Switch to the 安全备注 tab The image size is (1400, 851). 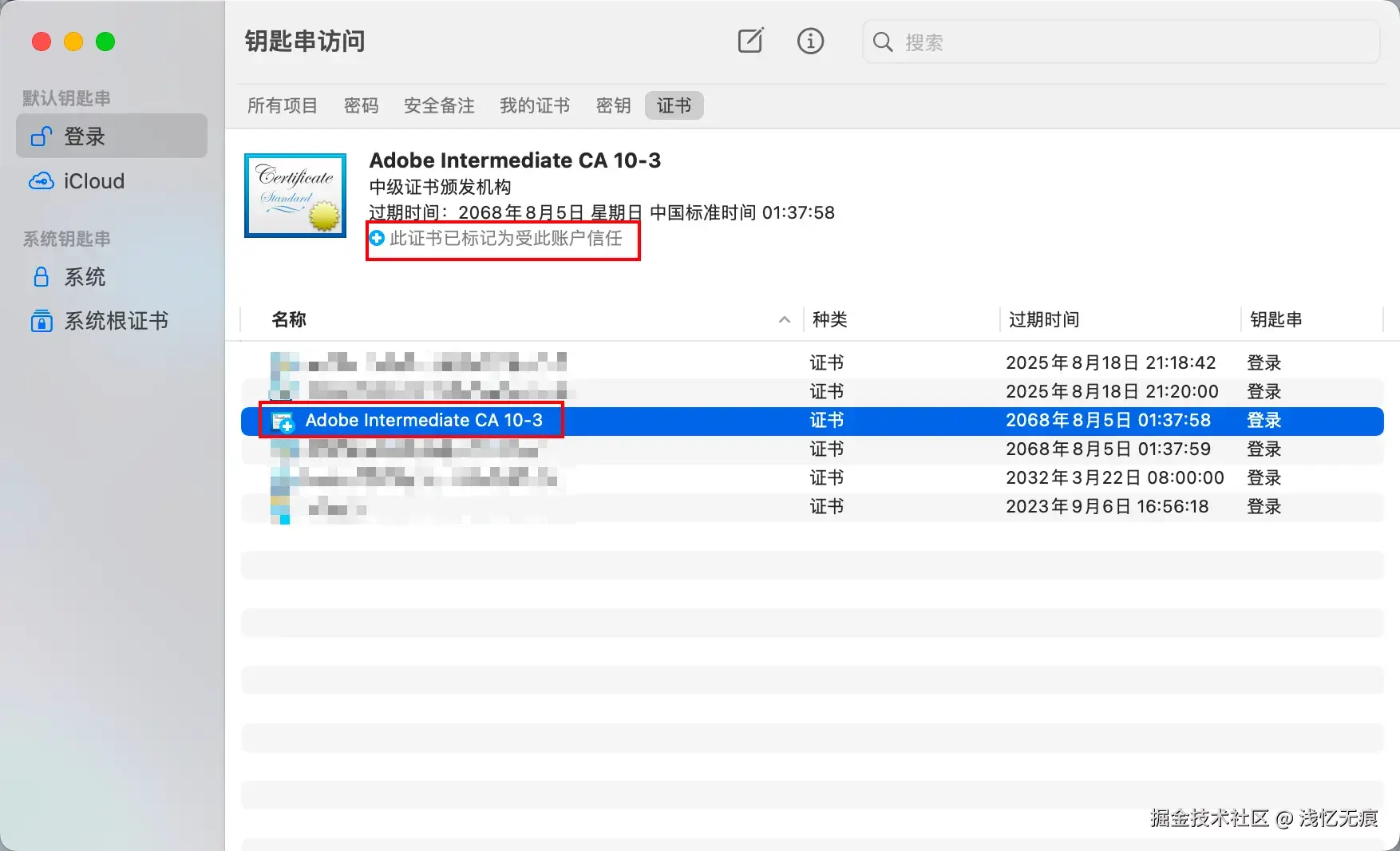439,105
